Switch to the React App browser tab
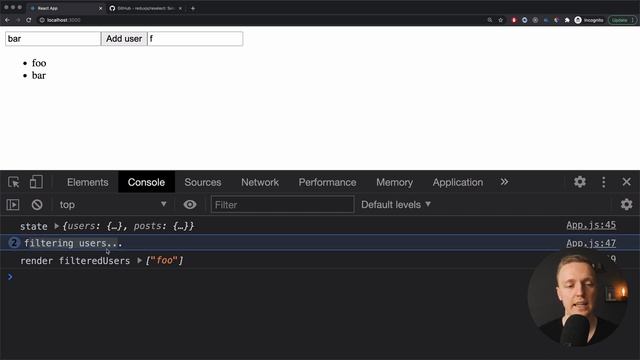 [x=64, y=8]
